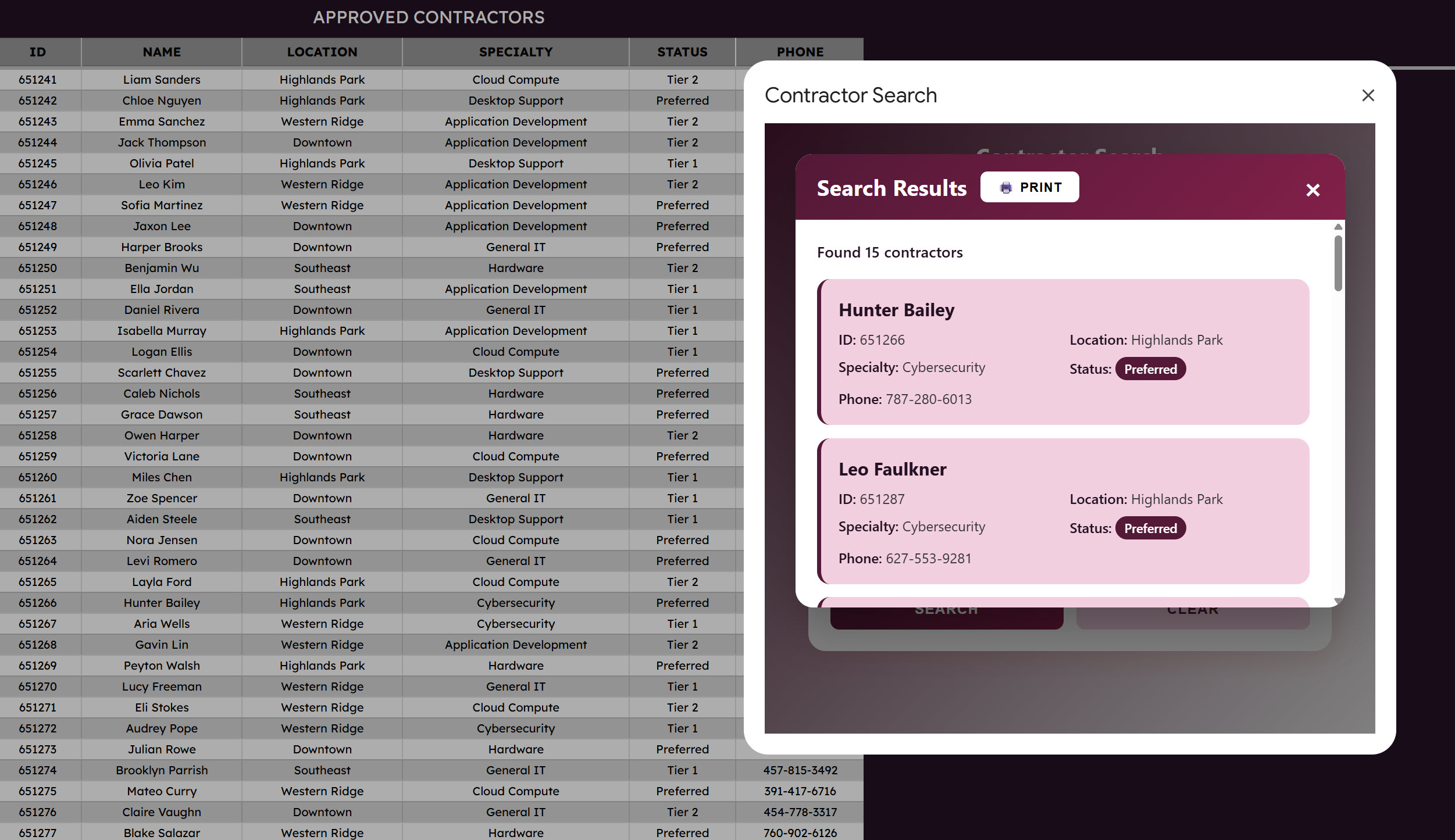Click the NAME column header
Viewport: 1455px width, 840px height.
click(x=162, y=52)
